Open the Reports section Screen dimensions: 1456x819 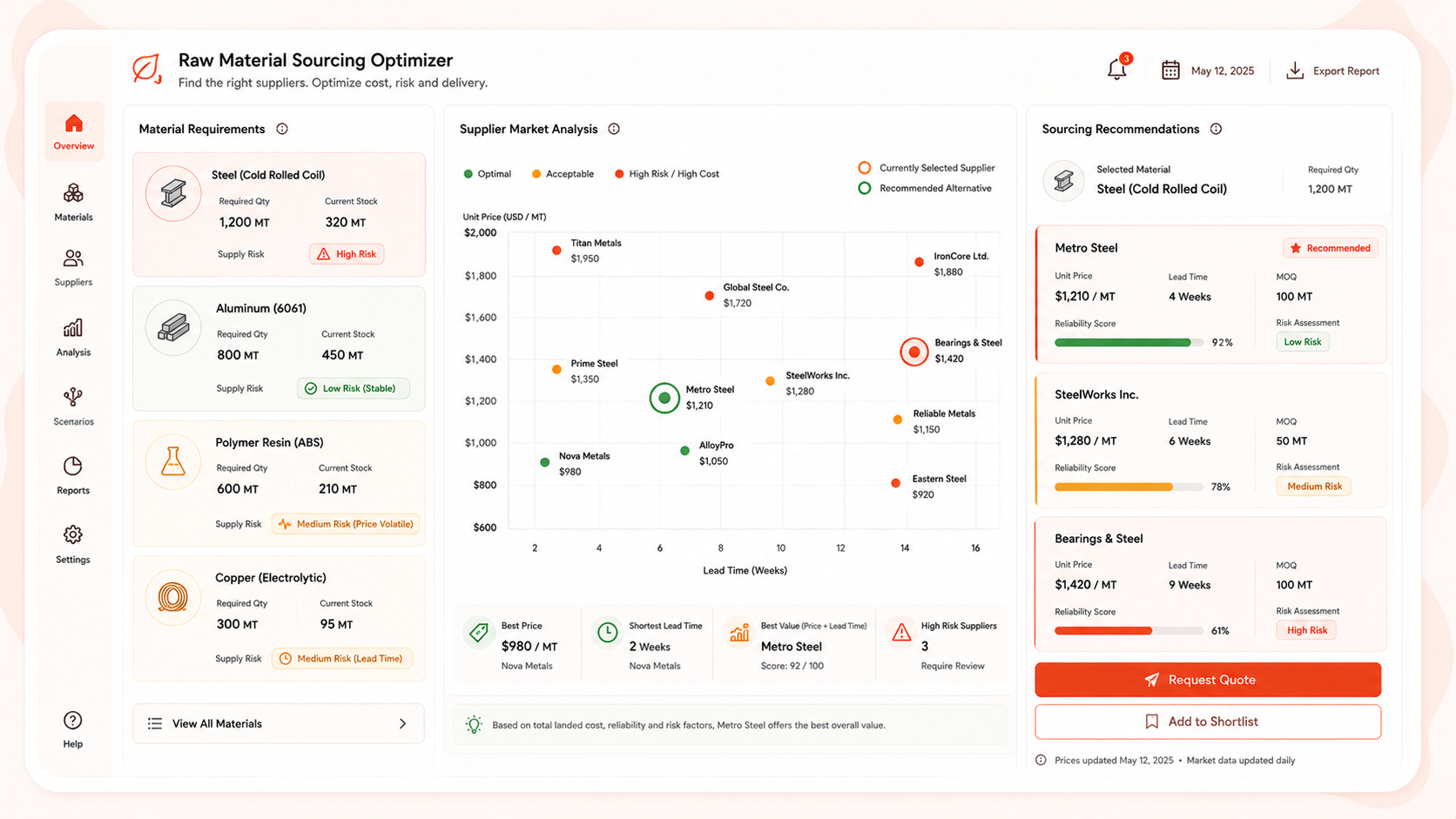pyautogui.click(x=73, y=475)
